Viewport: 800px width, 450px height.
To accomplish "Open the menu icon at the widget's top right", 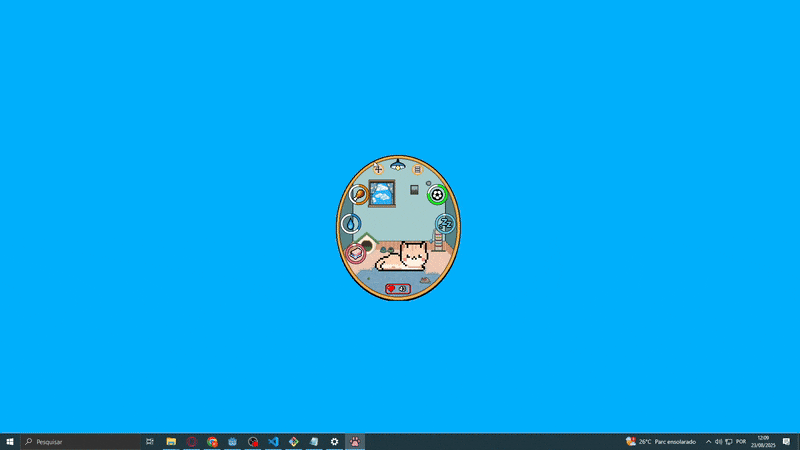I will pyautogui.click(x=417, y=170).
